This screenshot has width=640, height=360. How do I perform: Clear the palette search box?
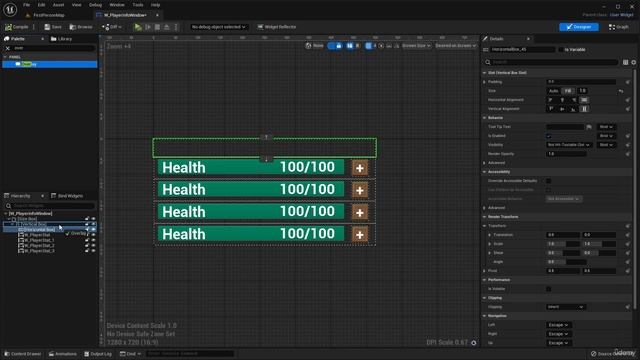tap(7, 48)
